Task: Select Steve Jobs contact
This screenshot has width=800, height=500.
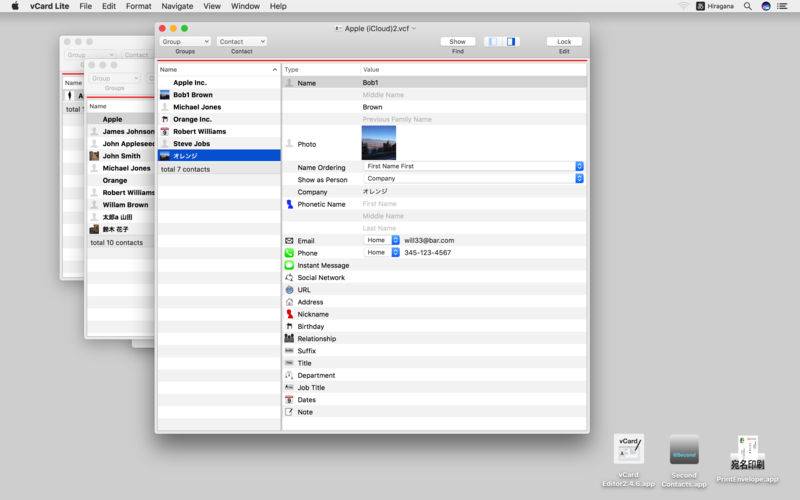Action: click(x=219, y=144)
